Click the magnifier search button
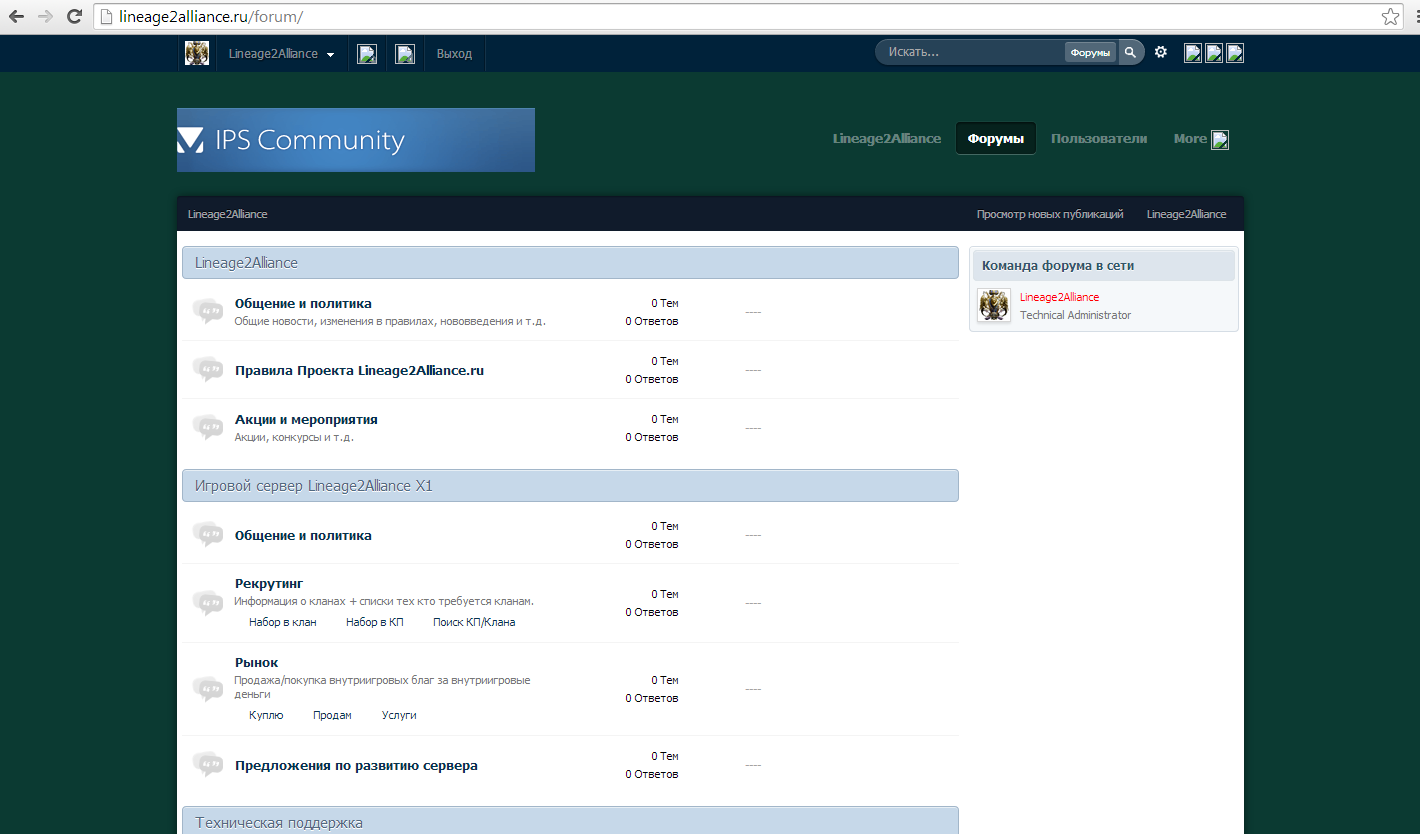This screenshot has width=1420, height=834. [x=1130, y=52]
